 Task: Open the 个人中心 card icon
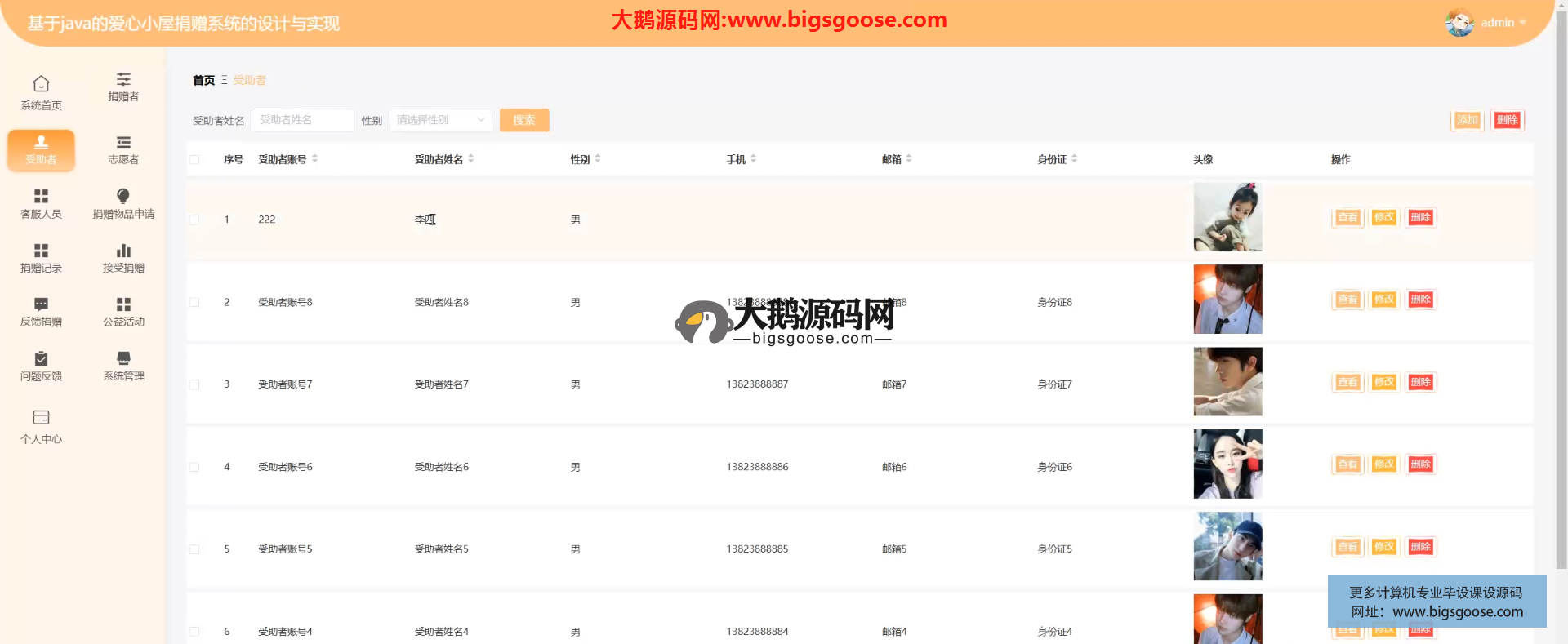click(41, 418)
